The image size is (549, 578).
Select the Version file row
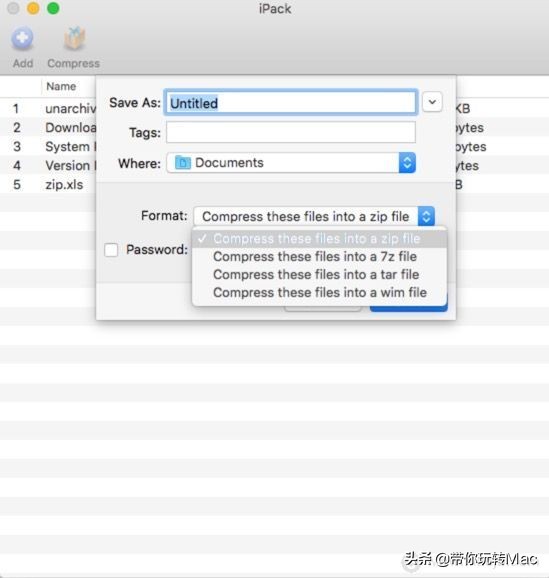click(48, 166)
